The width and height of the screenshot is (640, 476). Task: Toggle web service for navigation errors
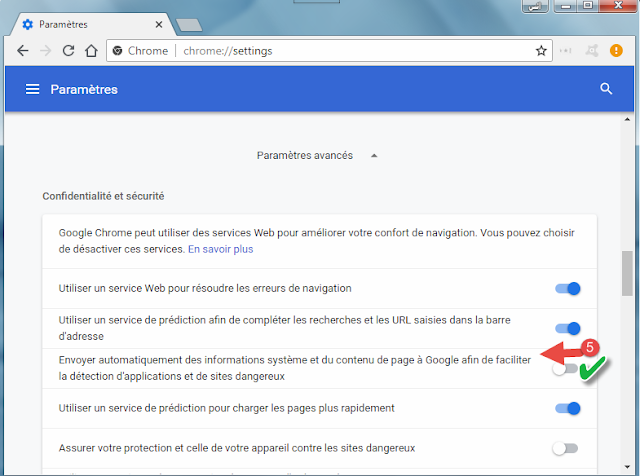coord(567,288)
